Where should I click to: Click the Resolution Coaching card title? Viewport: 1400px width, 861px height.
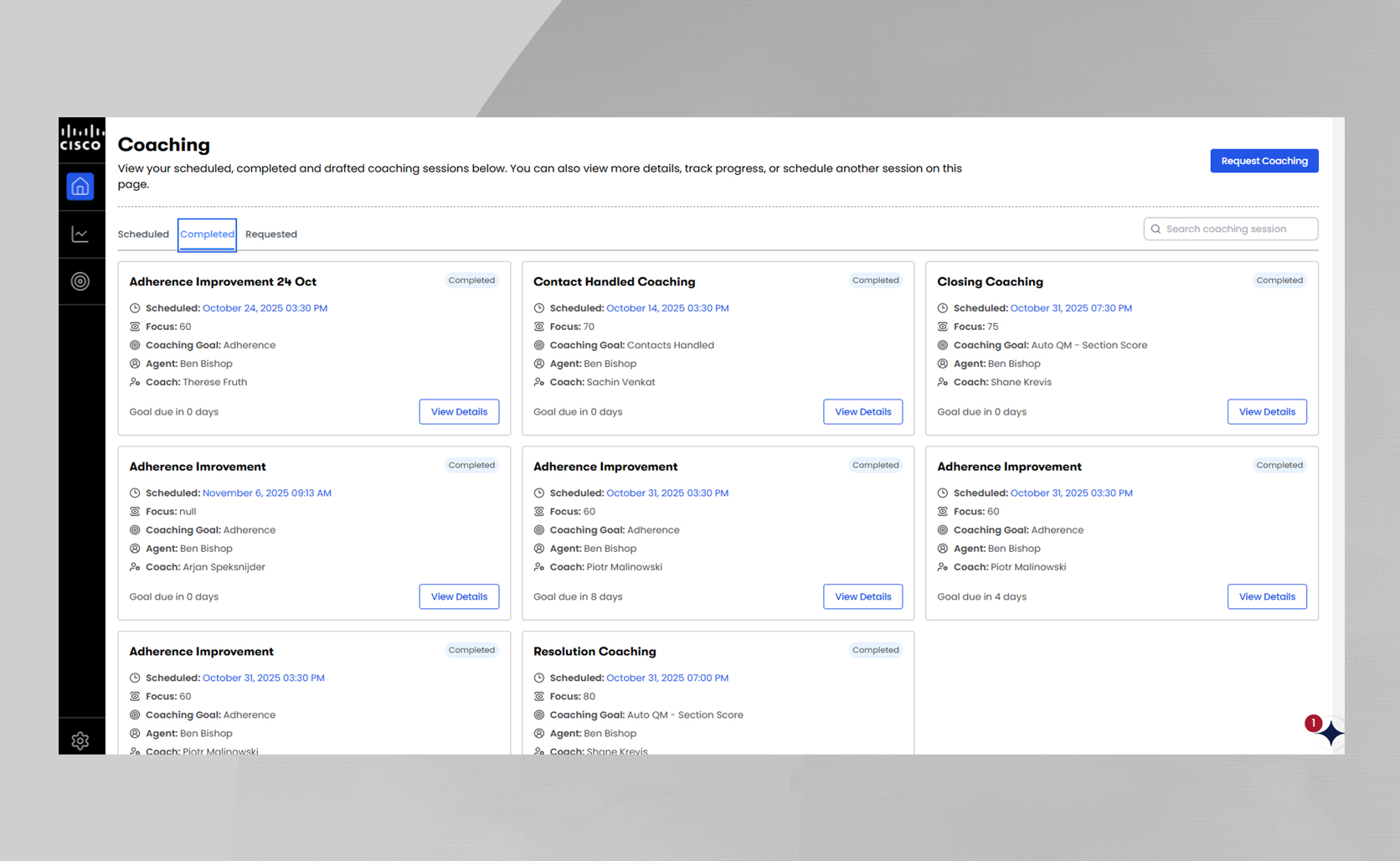(594, 652)
